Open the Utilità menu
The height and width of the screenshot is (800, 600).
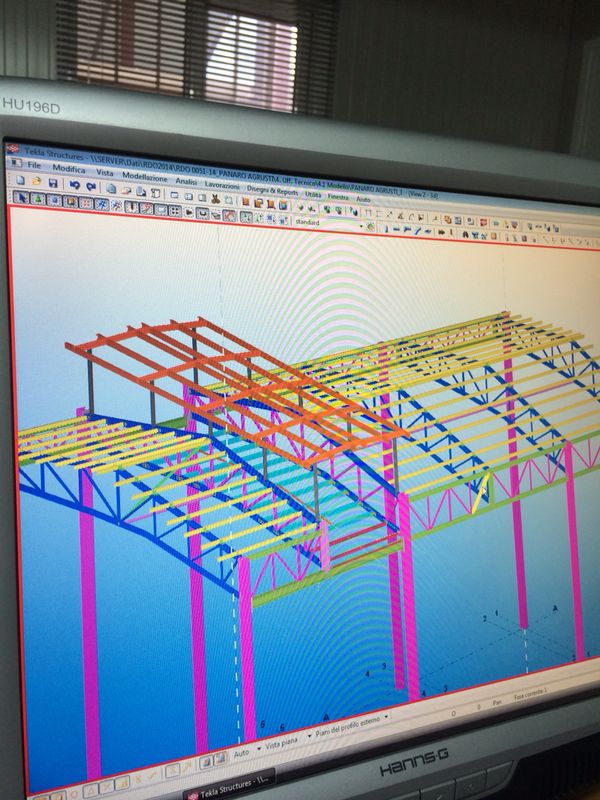[x=313, y=194]
